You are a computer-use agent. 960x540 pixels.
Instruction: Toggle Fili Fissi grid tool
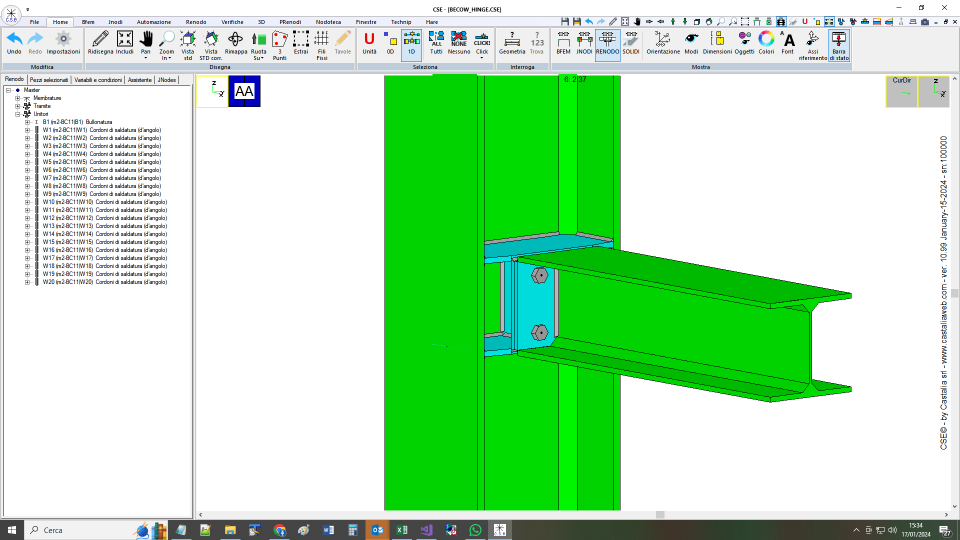click(321, 45)
